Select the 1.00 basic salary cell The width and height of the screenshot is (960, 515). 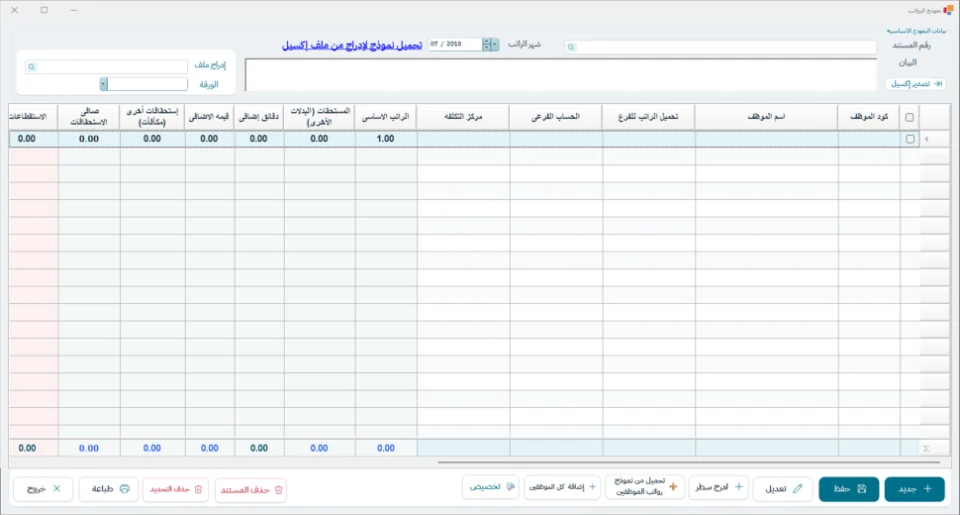[386, 139]
